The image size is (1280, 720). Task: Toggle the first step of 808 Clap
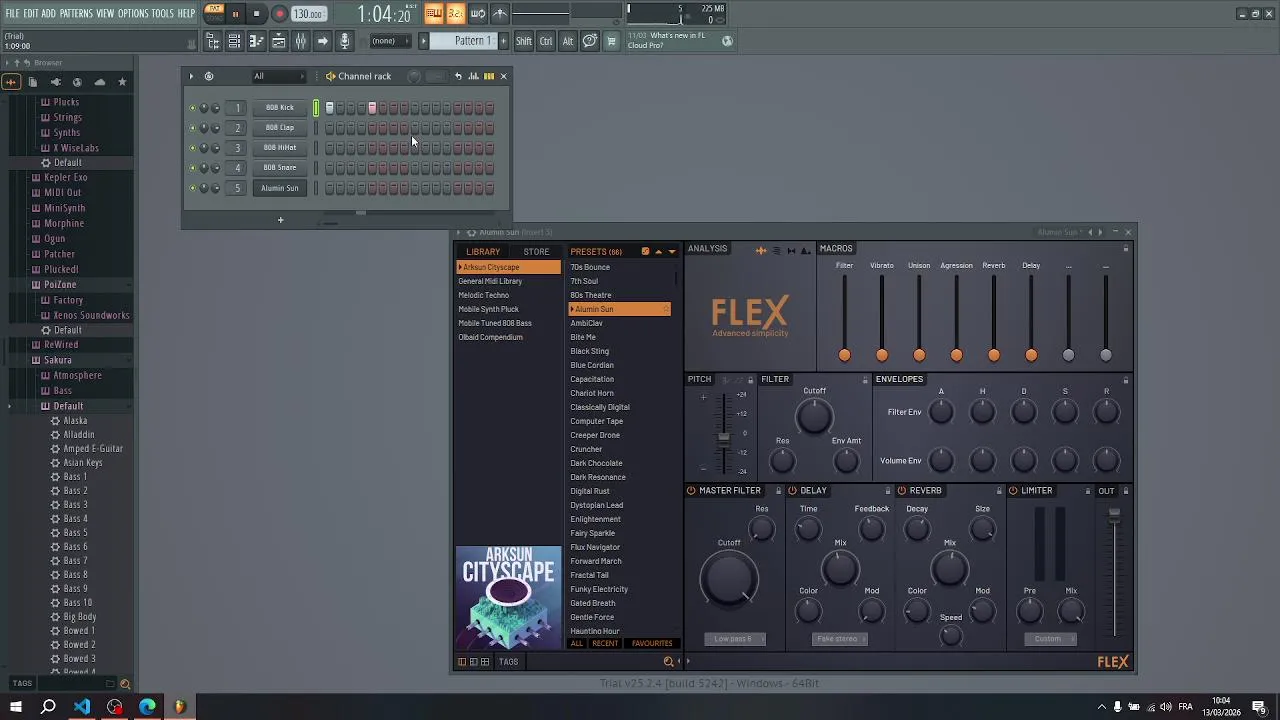[x=329, y=128]
